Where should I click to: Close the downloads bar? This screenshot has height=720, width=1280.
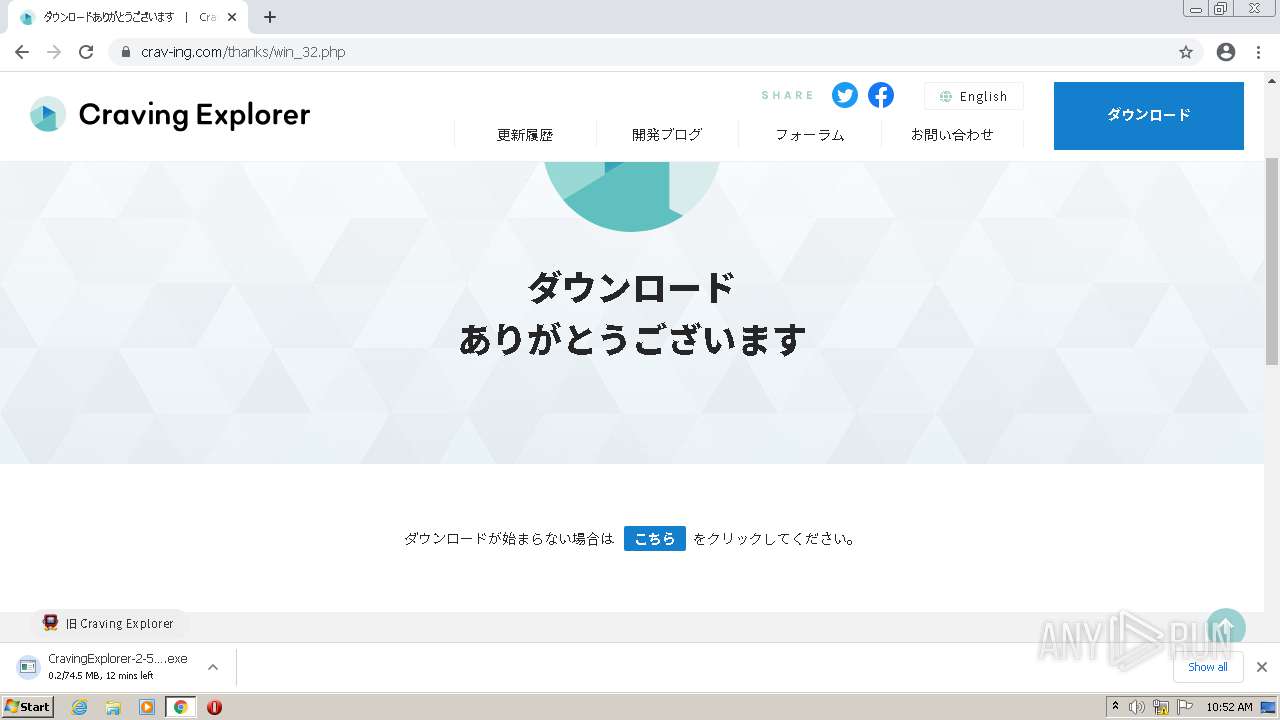(1262, 667)
